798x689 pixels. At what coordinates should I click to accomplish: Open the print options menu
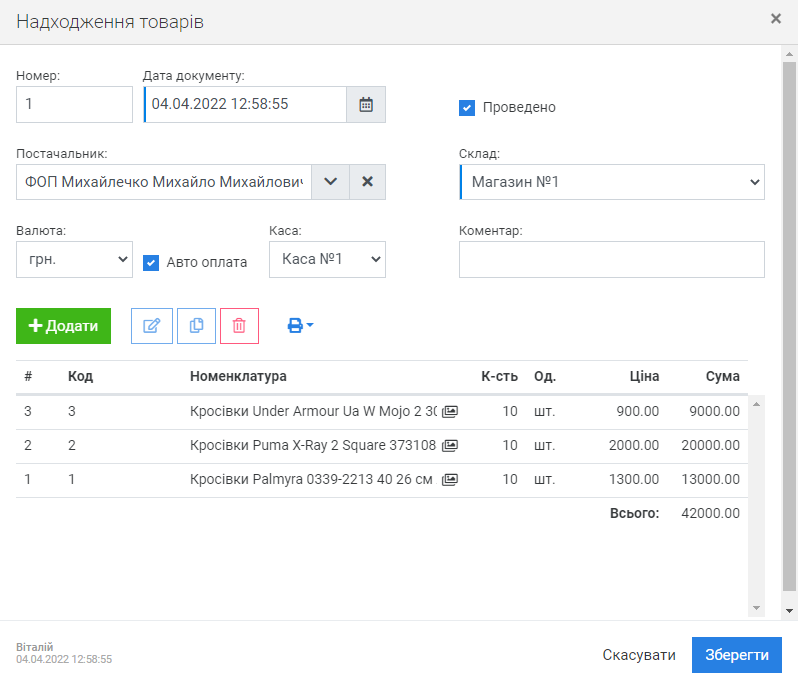[300, 326]
